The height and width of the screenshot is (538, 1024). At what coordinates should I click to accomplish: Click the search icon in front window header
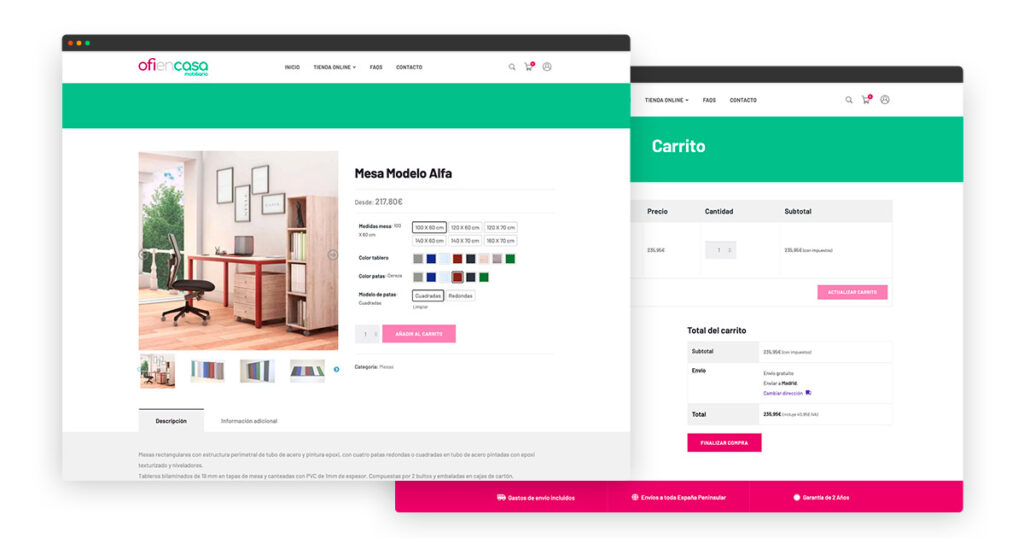(512, 67)
